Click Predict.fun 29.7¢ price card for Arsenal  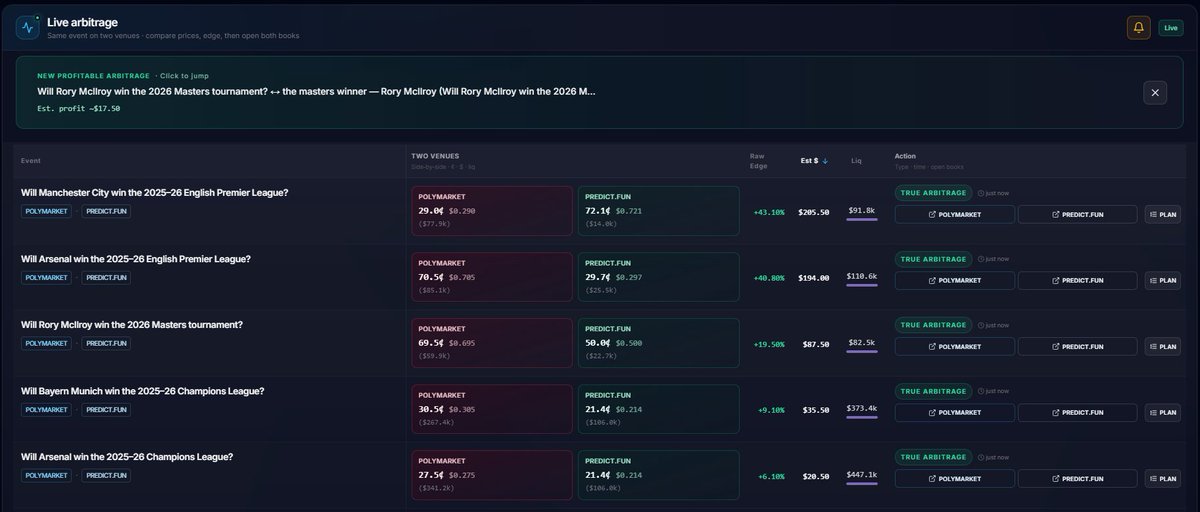[659, 277]
